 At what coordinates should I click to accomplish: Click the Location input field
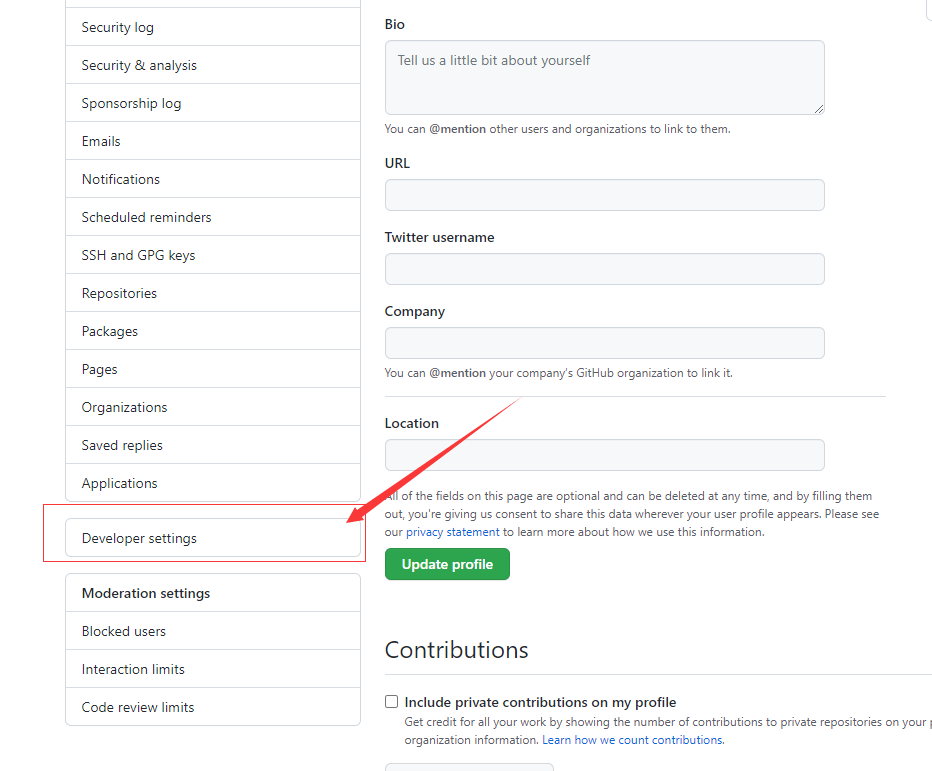click(x=604, y=455)
